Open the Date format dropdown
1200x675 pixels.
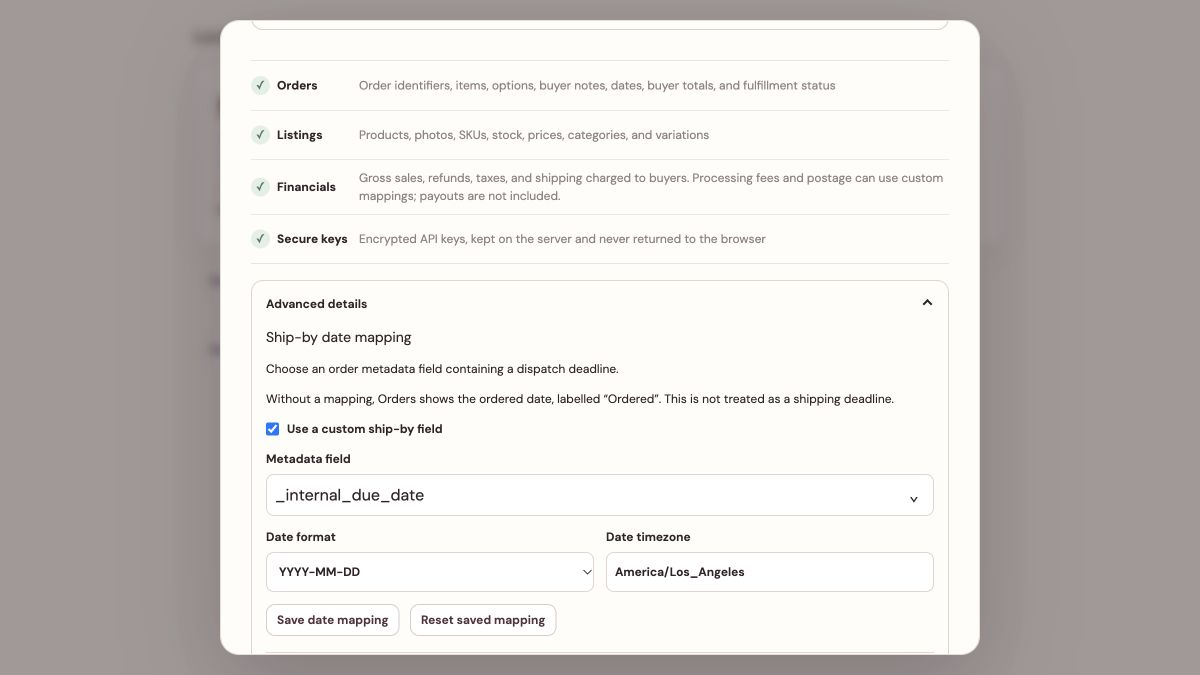tap(430, 572)
